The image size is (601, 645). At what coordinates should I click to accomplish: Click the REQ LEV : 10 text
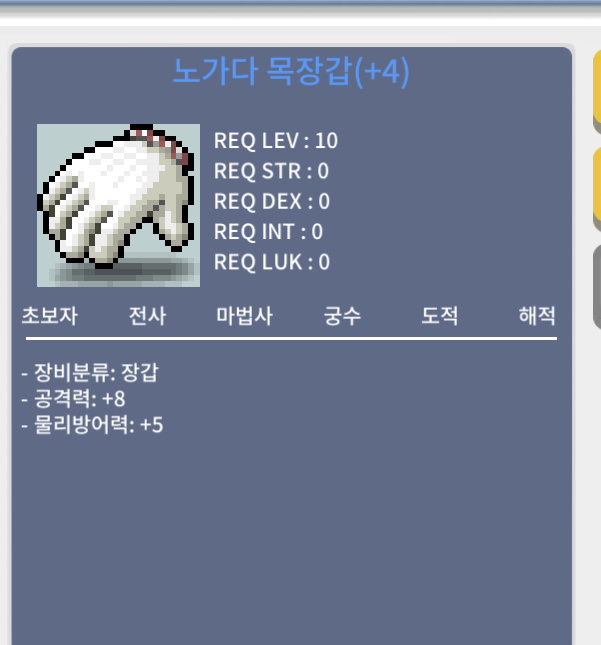click(x=276, y=141)
